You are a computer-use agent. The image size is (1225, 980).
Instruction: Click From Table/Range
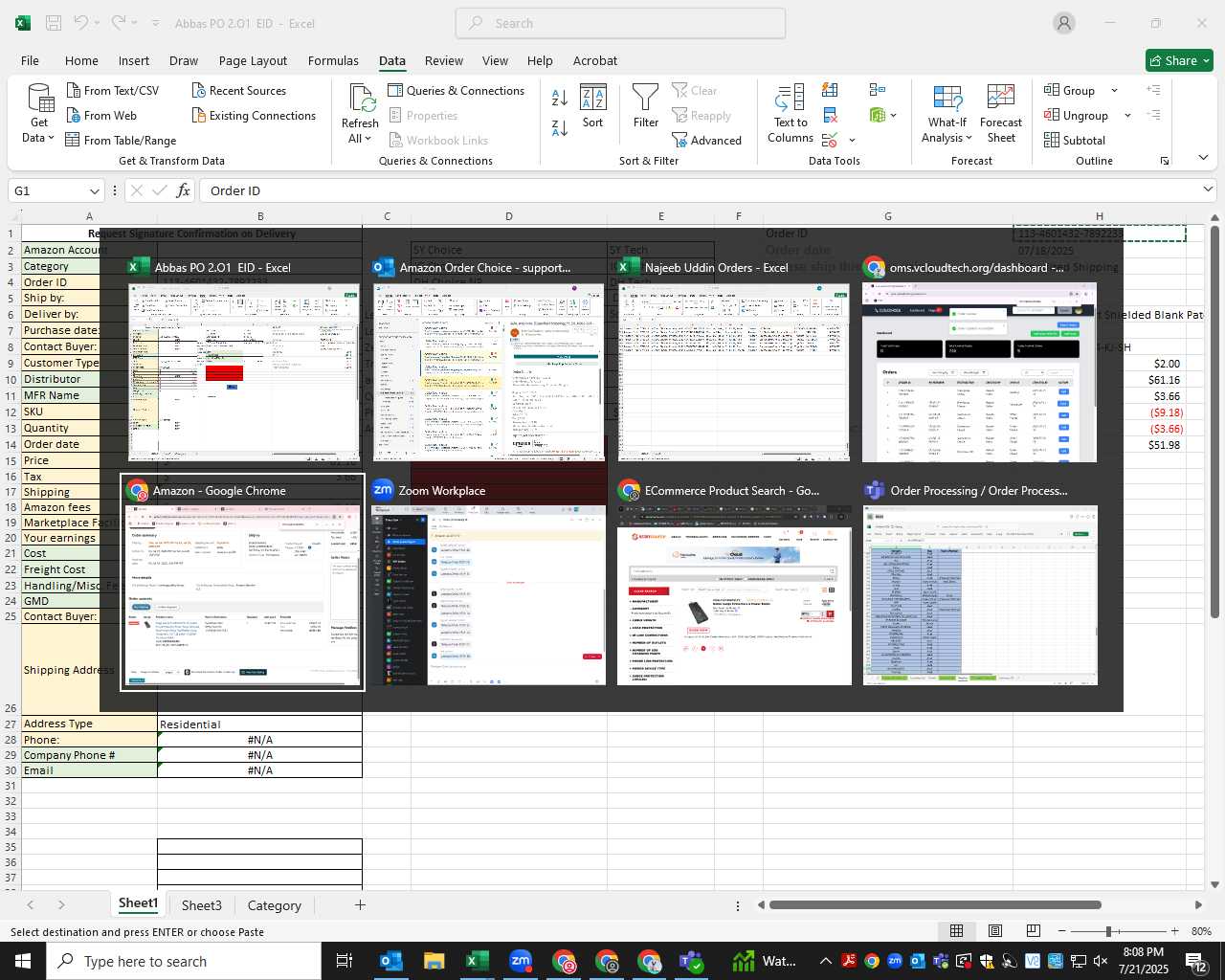coord(121,140)
